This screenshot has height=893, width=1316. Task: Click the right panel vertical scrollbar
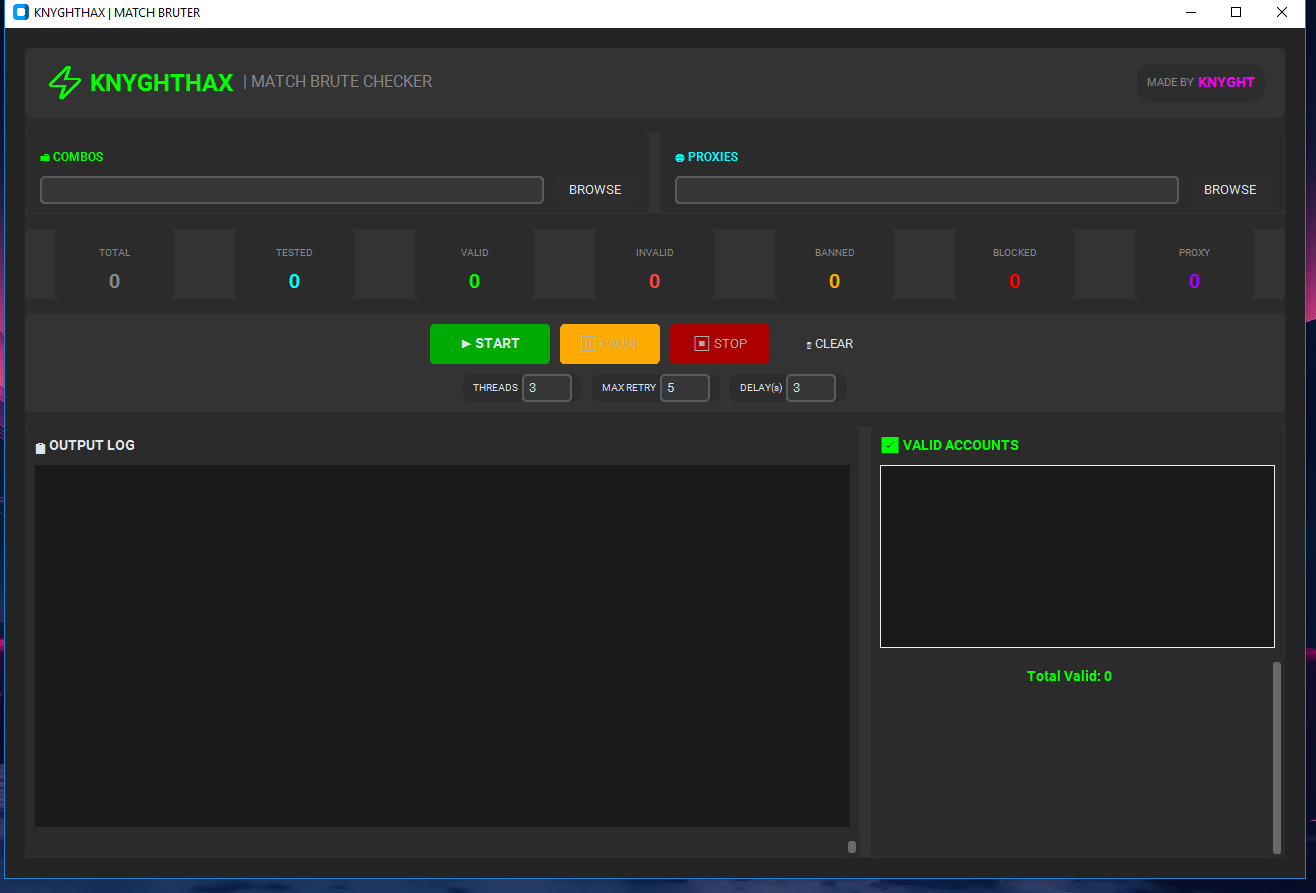[1277, 757]
